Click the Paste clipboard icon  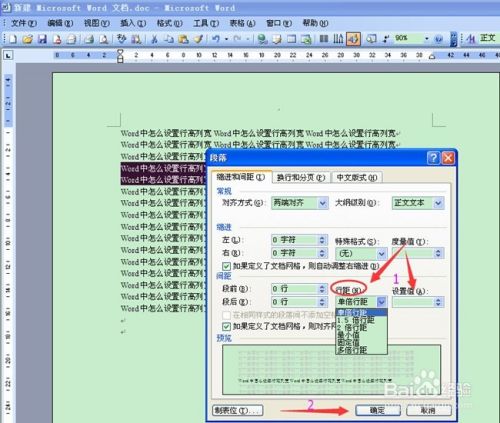point(183,39)
